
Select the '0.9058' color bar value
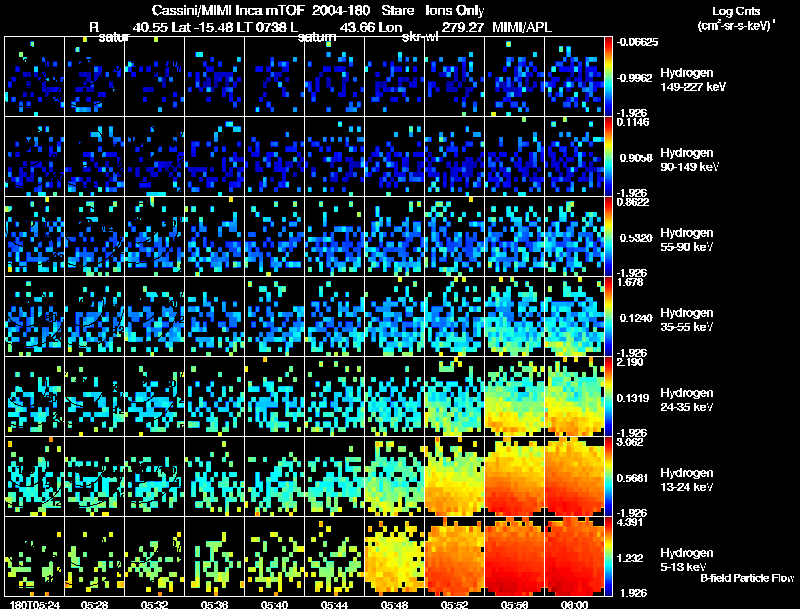point(636,158)
